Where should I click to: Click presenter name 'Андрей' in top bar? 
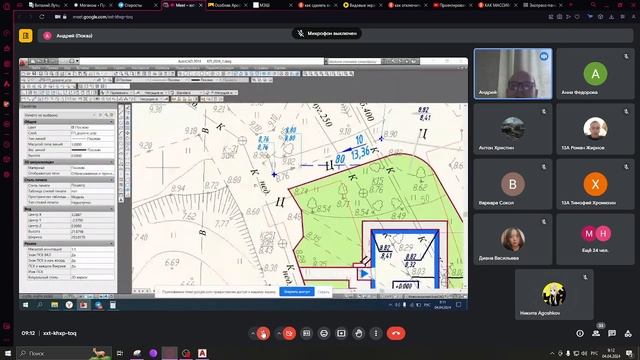point(74,36)
